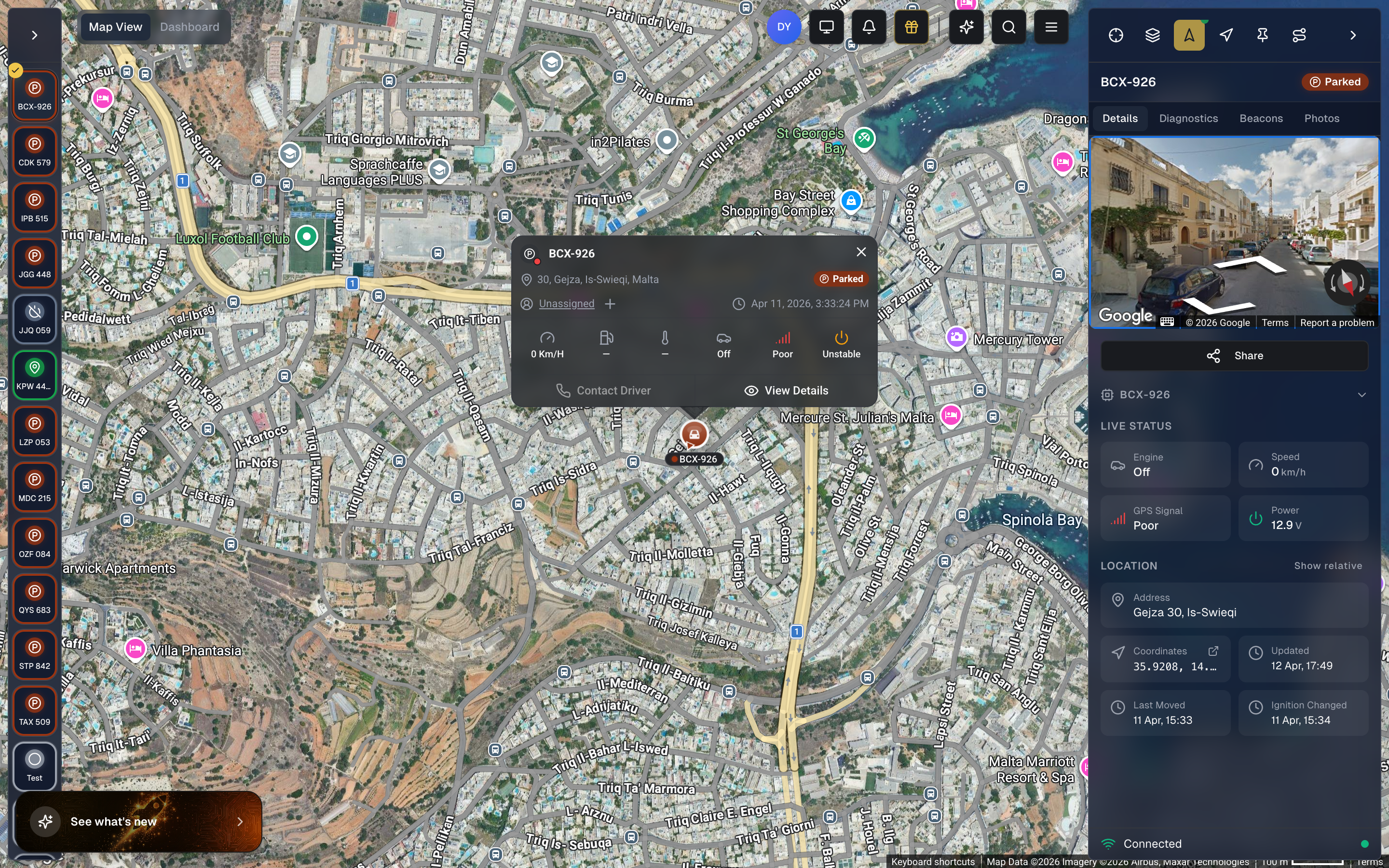Open the Photos tab

coord(1322,118)
